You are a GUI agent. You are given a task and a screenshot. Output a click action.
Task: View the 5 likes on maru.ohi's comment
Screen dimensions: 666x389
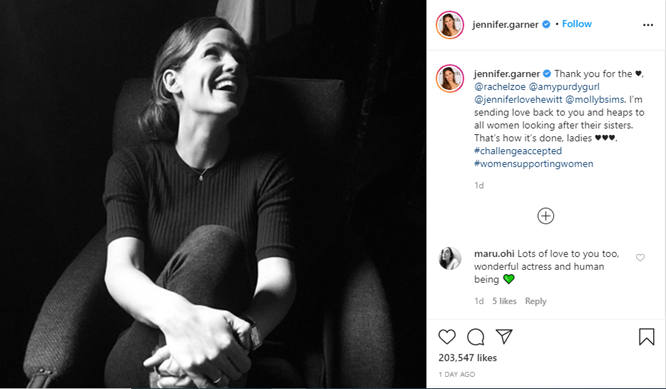click(x=504, y=301)
